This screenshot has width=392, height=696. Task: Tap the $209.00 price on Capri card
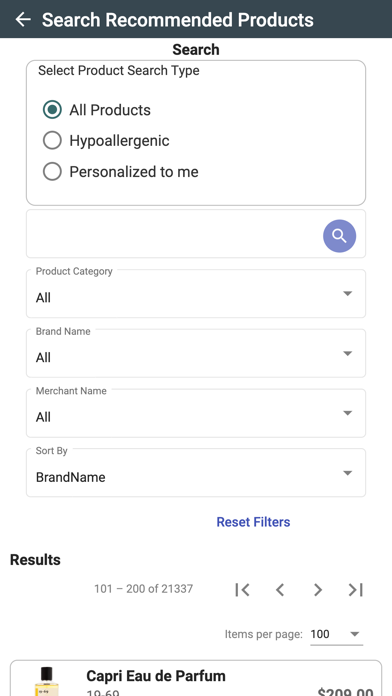pyautogui.click(x=345, y=691)
